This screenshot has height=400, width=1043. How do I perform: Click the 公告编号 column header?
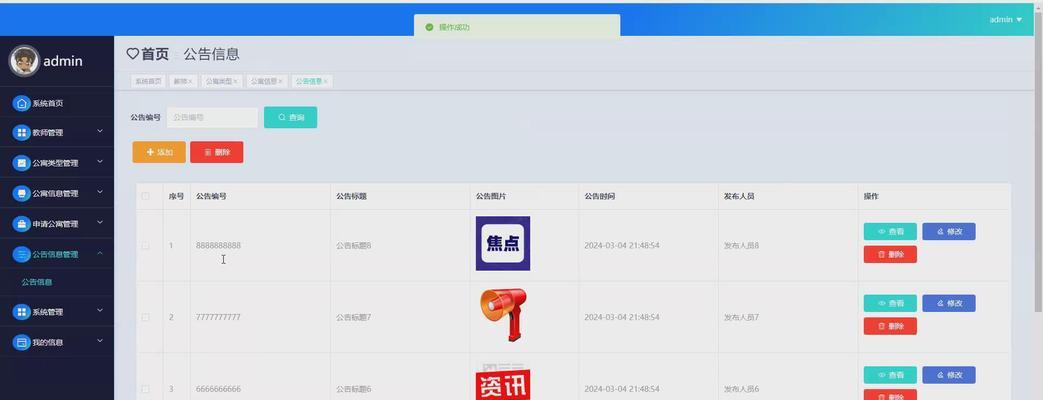coord(211,196)
